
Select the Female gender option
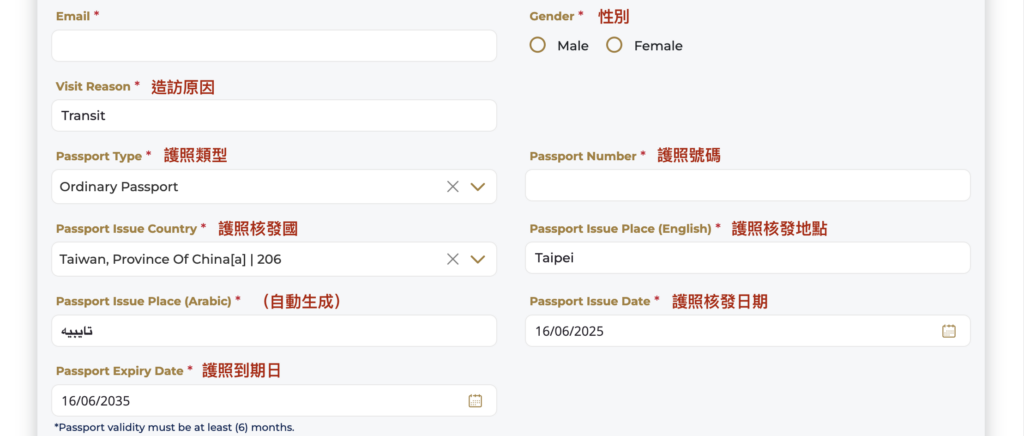tap(614, 45)
